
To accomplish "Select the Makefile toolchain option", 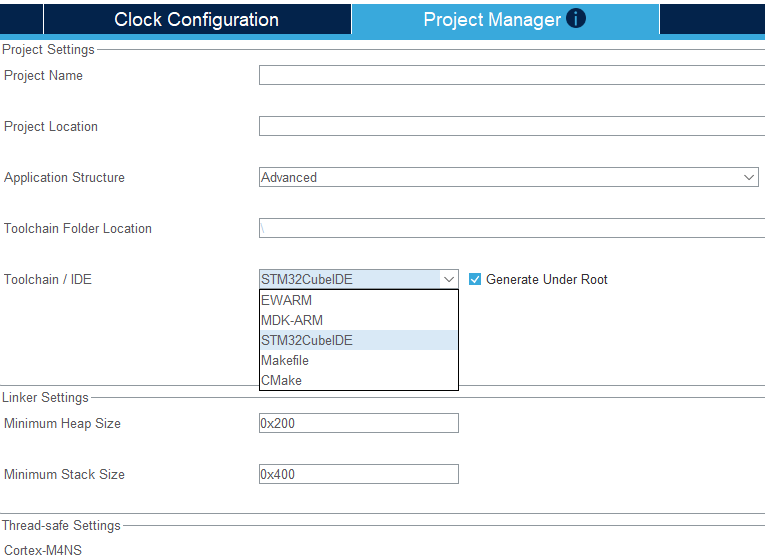I will 359,360.
